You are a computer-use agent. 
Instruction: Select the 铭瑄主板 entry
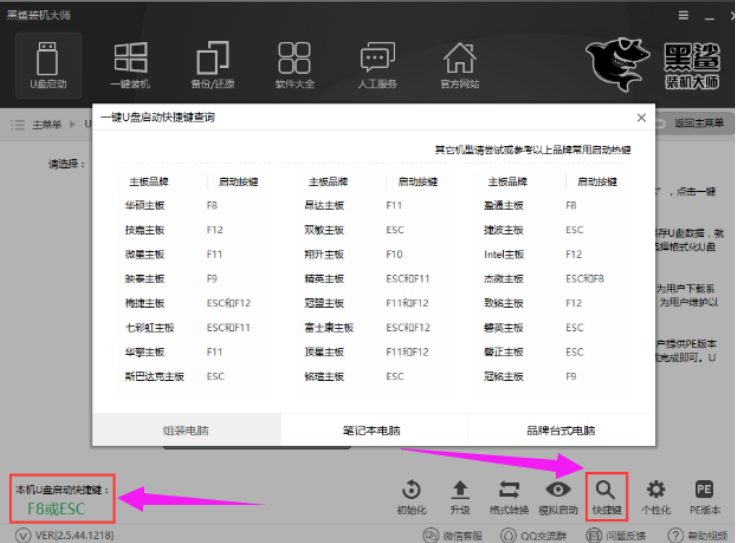(324, 376)
